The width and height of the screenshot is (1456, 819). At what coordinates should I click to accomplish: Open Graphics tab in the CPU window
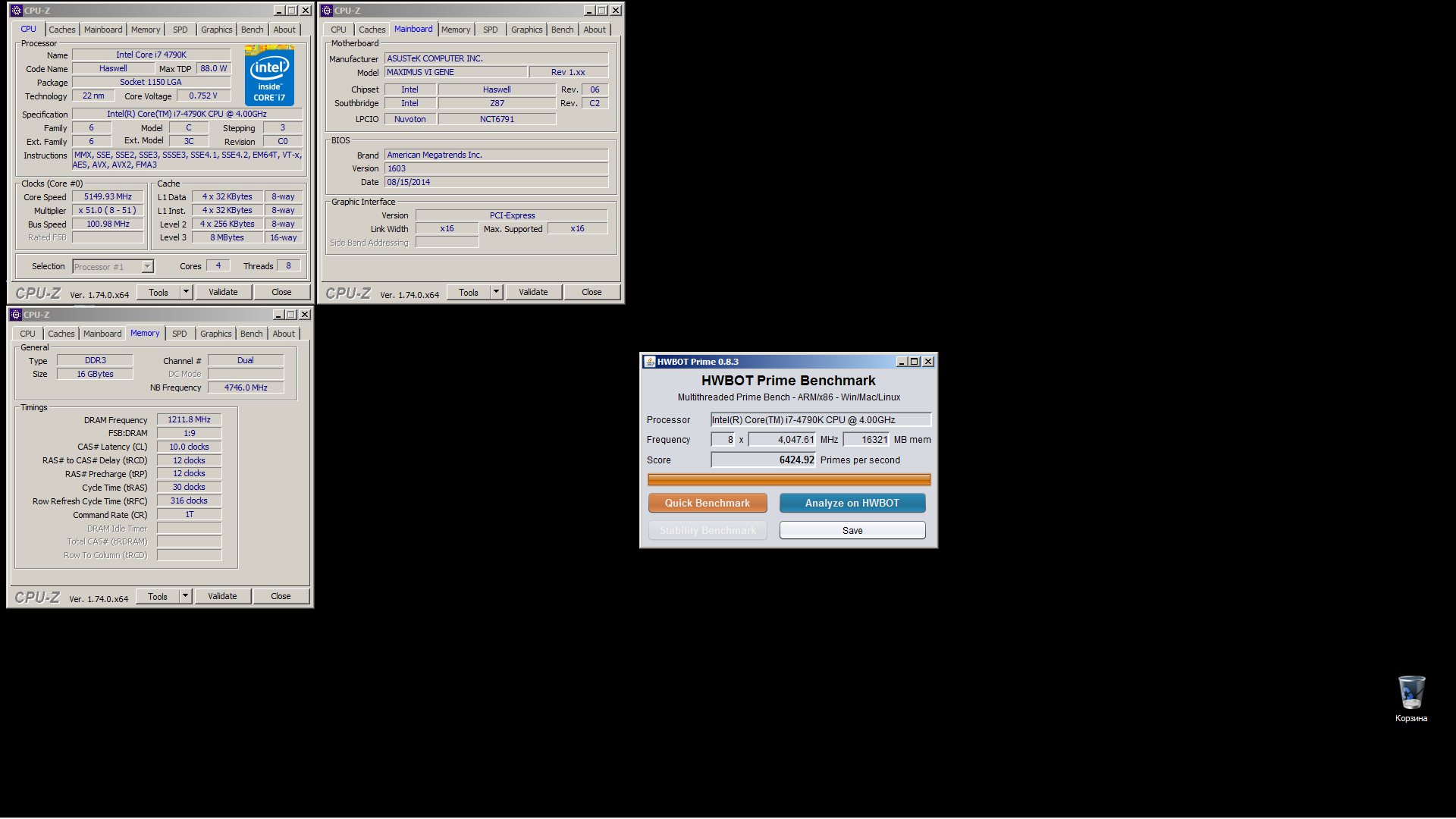click(217, 30)
